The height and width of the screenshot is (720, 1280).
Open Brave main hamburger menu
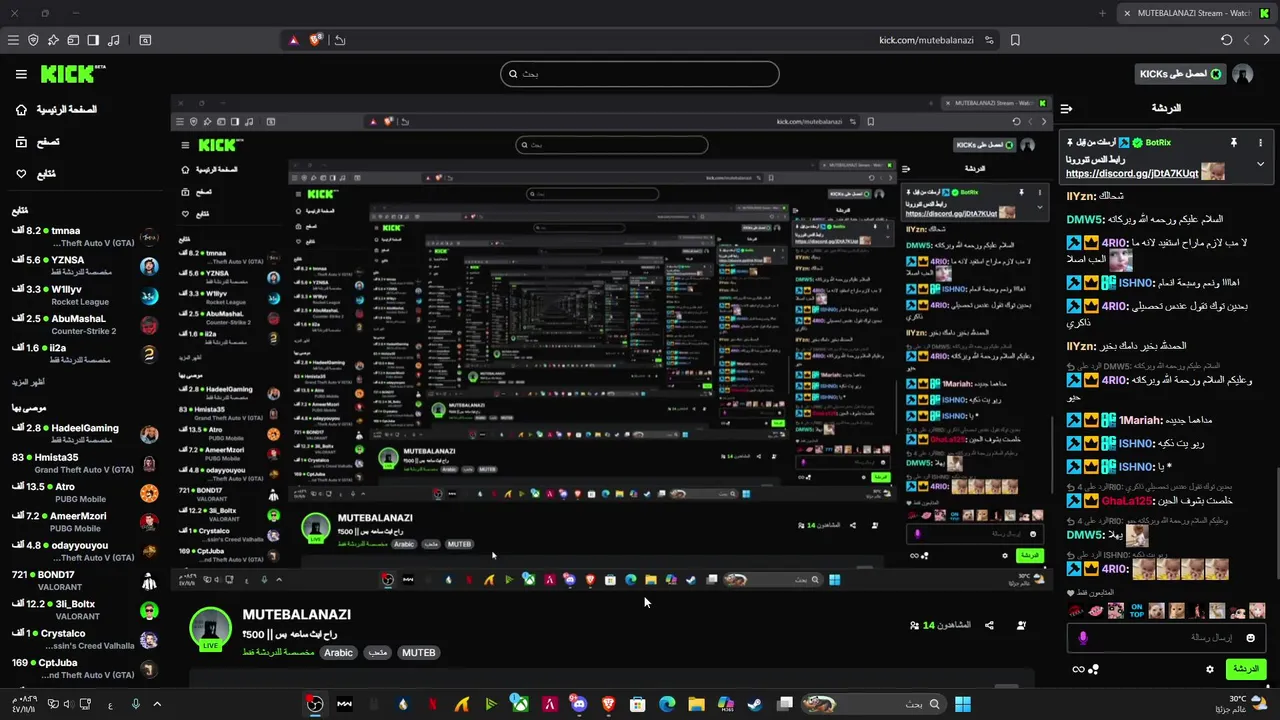coord(13,40)
